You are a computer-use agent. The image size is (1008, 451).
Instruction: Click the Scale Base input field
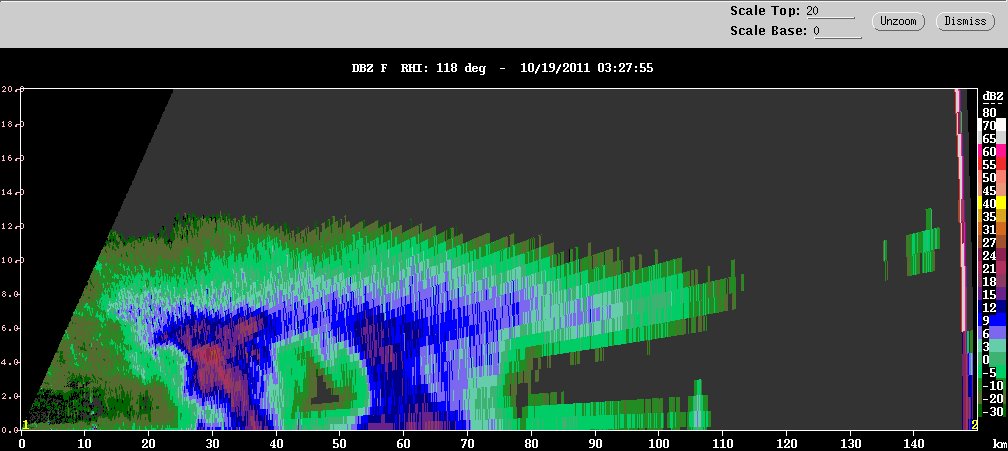(836, 31)
